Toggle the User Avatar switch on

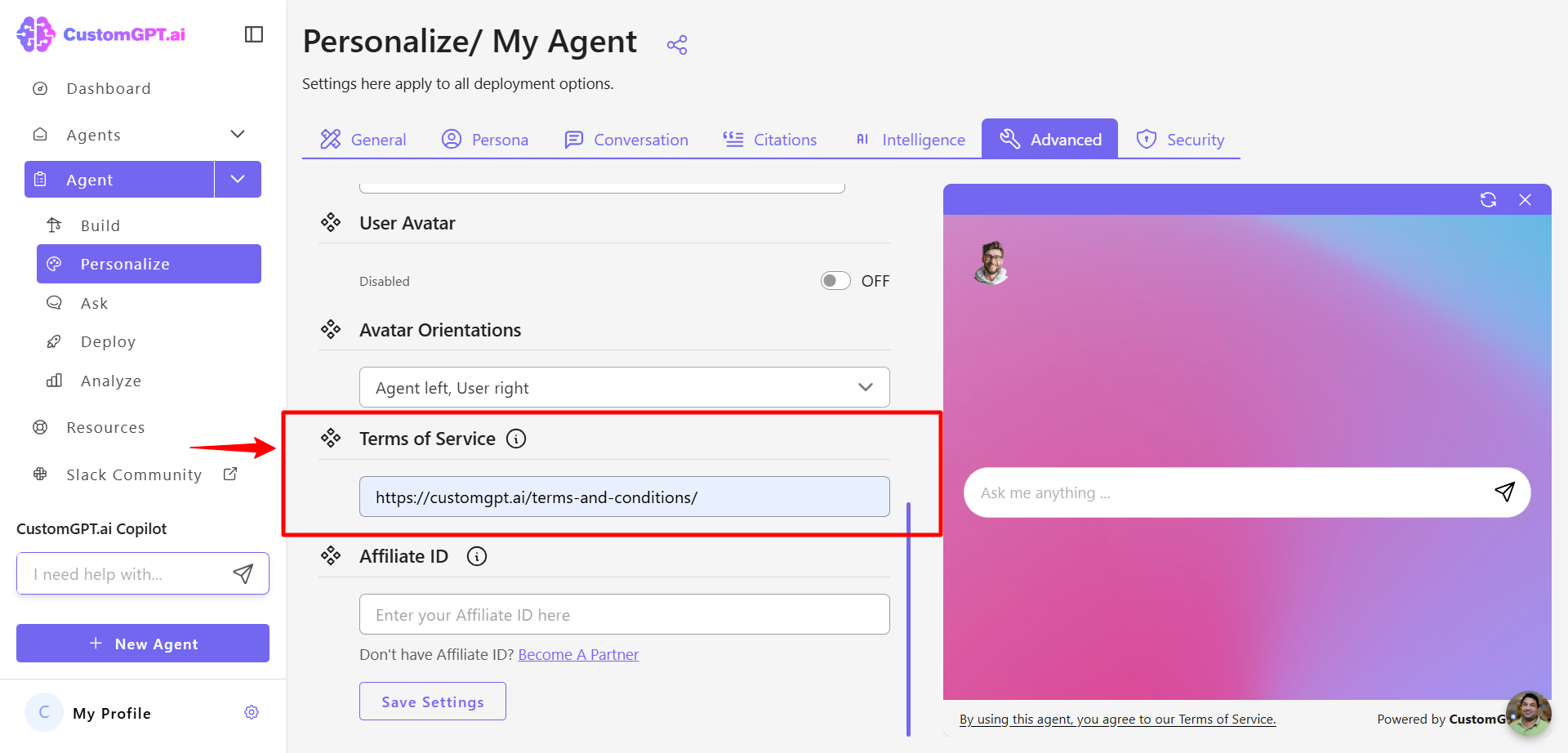click(835, 281)
